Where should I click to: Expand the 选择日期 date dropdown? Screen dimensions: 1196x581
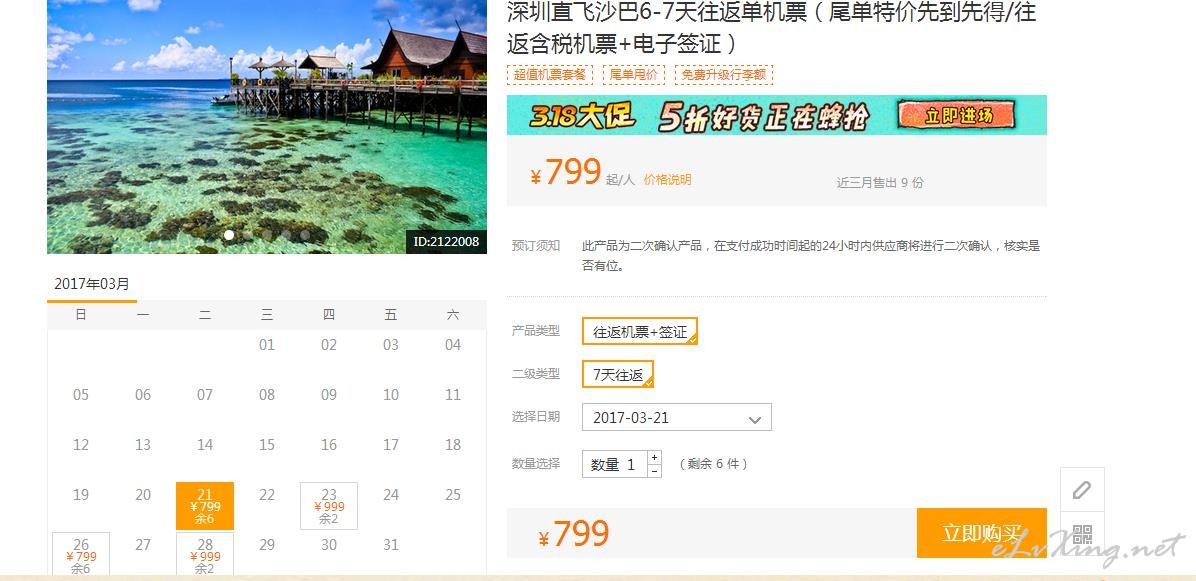[x=677, y=418]
